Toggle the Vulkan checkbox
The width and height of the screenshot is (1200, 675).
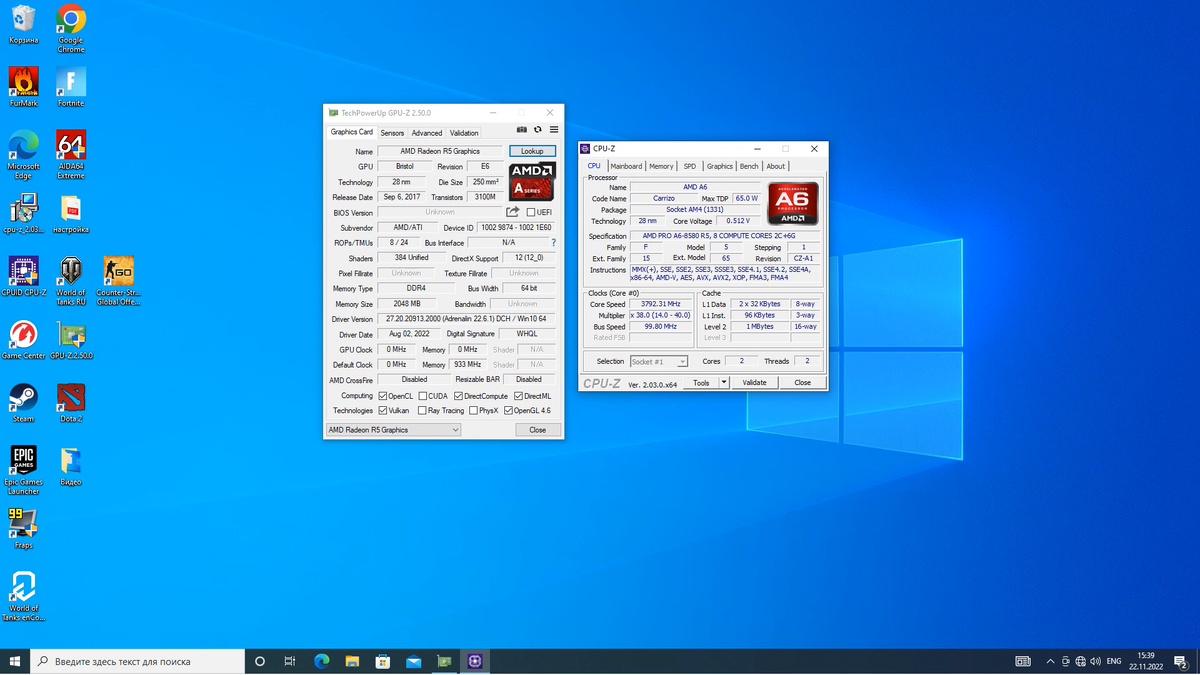(x=382, y=410)
